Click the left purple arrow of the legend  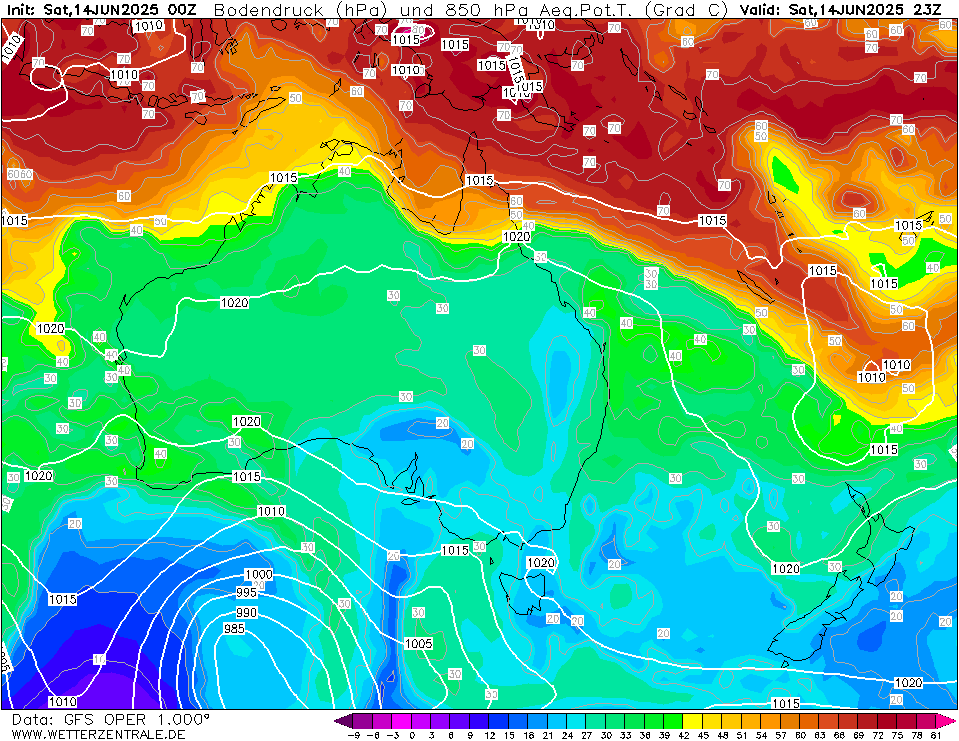click(343, 720)
